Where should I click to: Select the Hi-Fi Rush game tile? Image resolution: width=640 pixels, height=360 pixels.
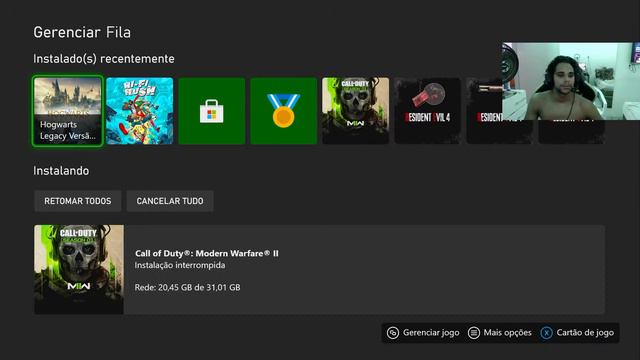[140, 111]
